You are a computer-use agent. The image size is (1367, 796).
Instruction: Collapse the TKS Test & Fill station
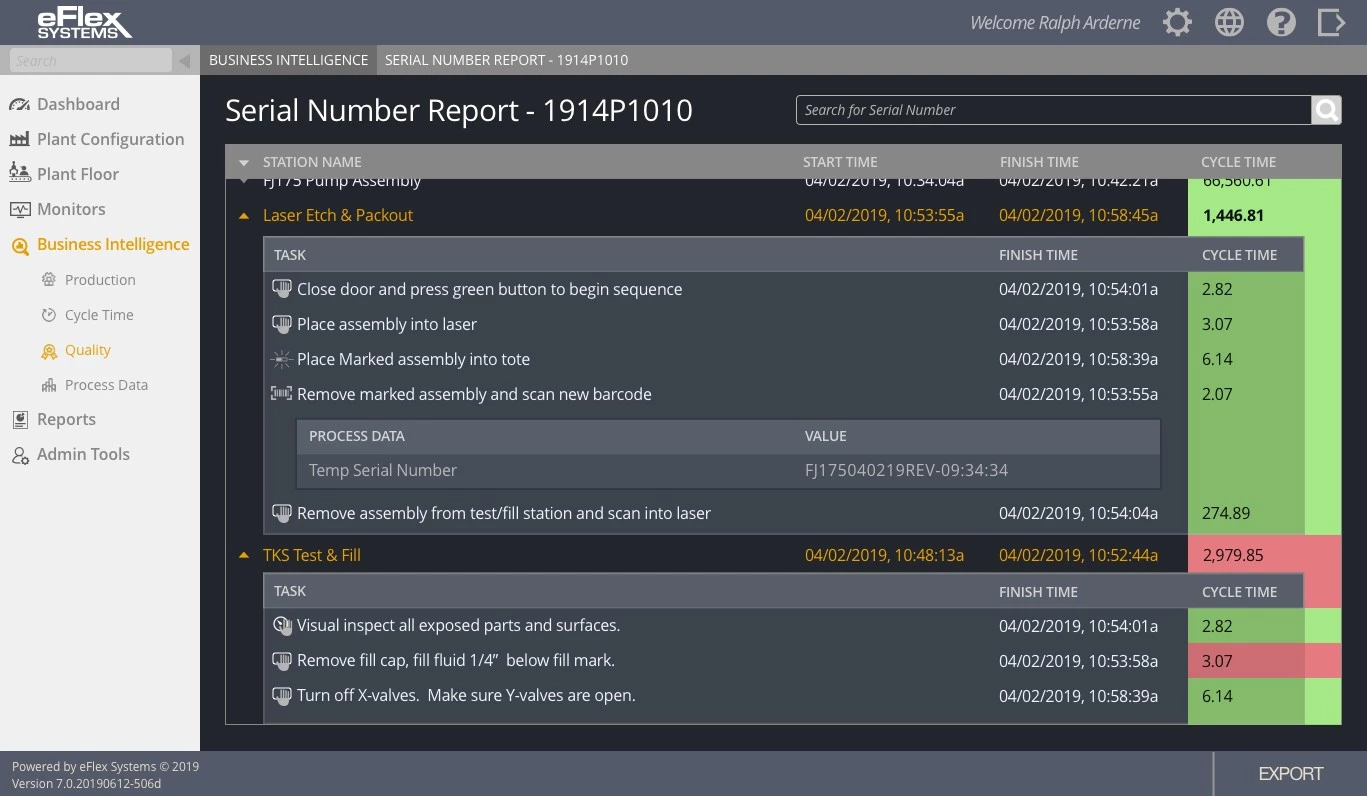(x=244, y=556)
